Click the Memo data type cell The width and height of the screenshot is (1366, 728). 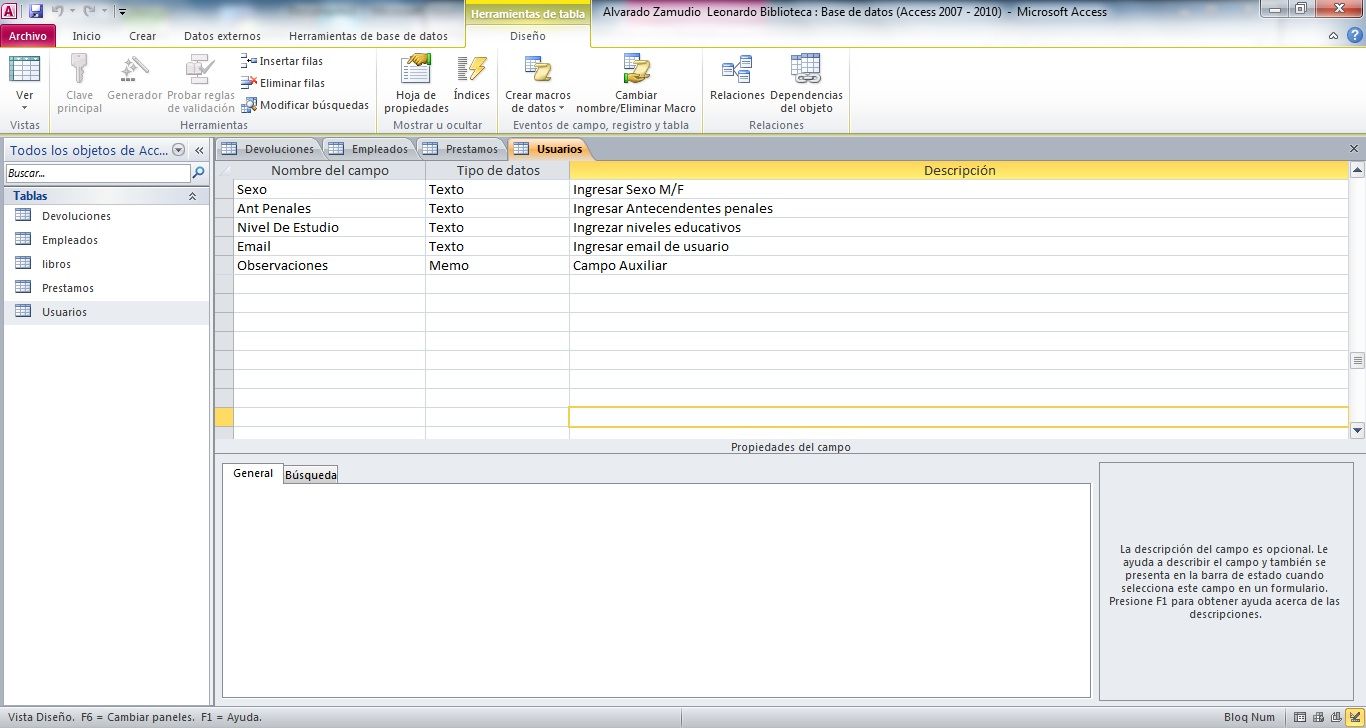pos(497,266)
